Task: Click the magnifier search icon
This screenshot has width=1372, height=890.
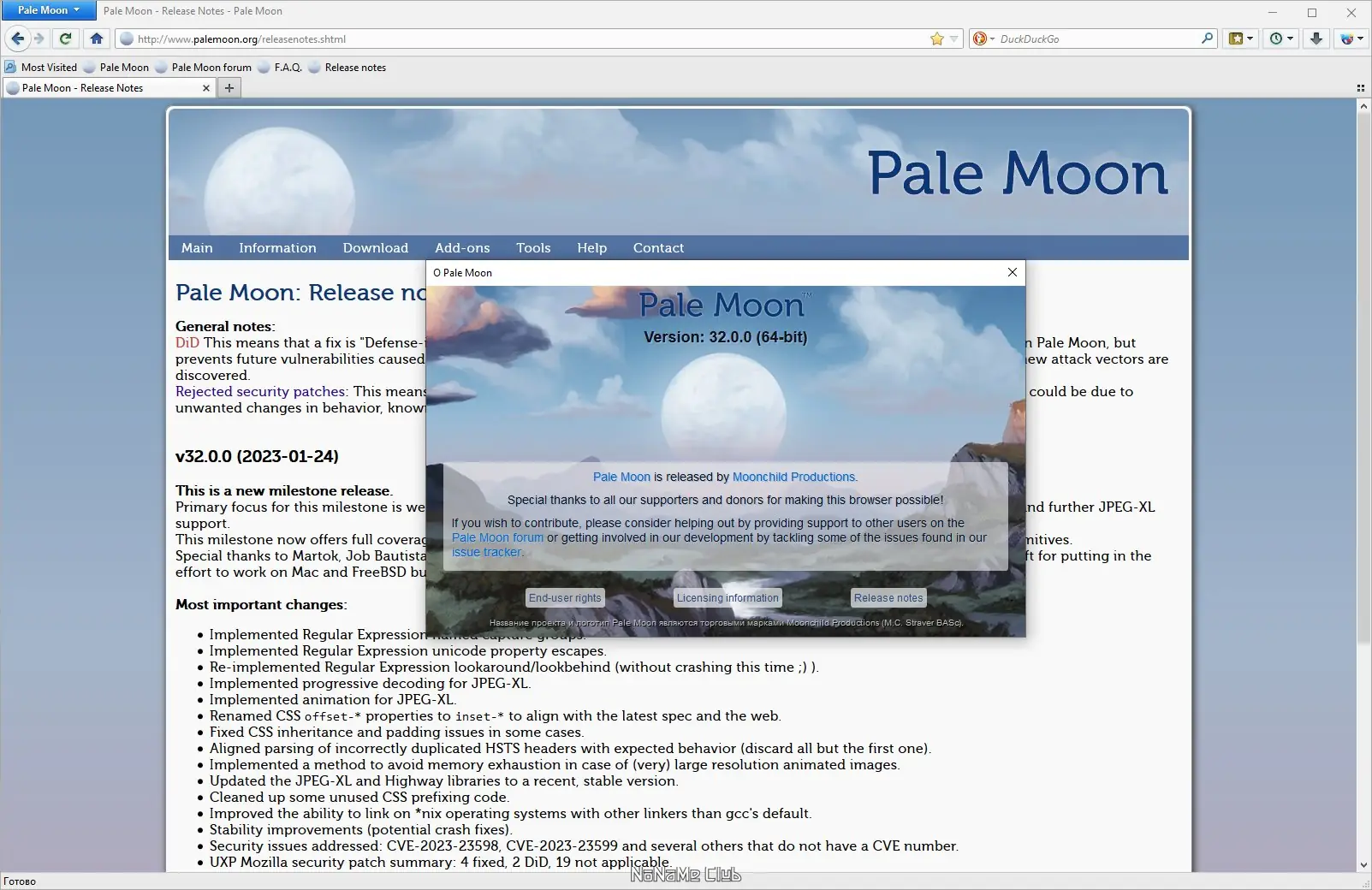Action: 1207,39
